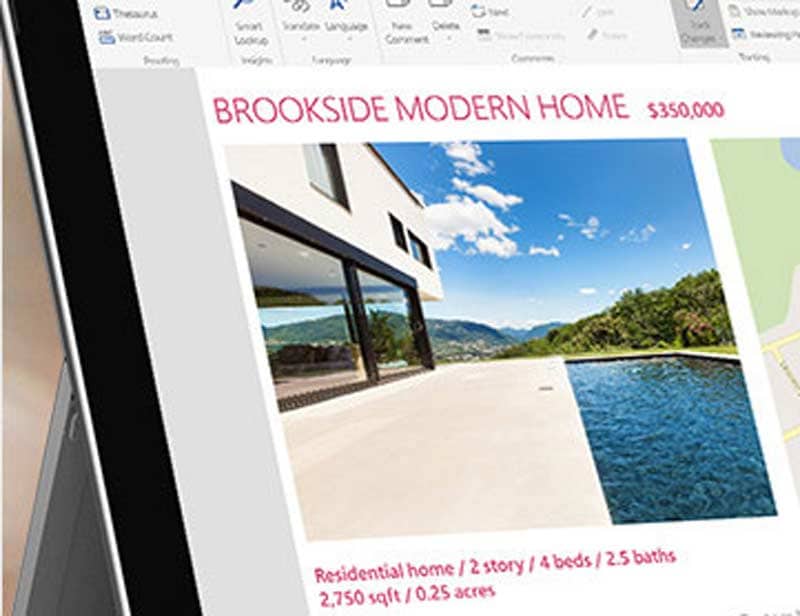The image size is (800, 616).
Task: Click the "Residential home / 2 story" line
Action: coord(494,565)
